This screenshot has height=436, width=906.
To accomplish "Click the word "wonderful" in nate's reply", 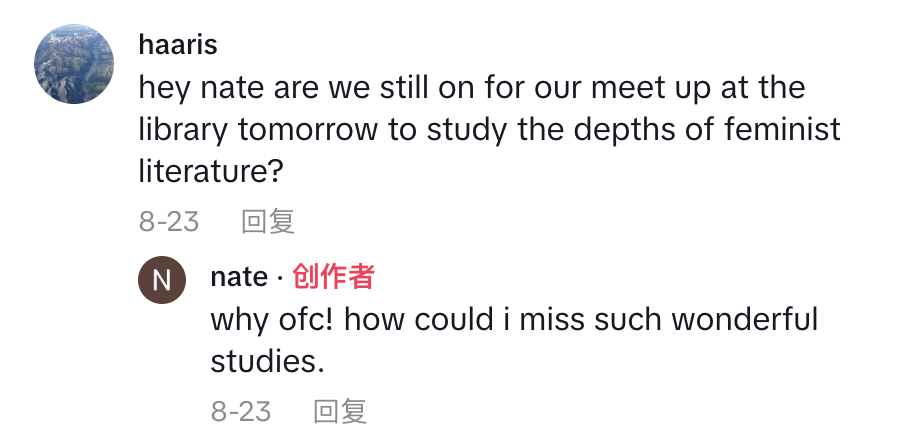I will coord(745,320).
